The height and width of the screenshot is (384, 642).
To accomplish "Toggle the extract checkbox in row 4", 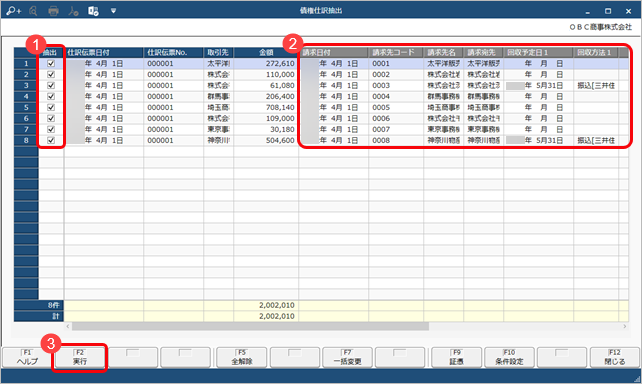I will (51, 97).
